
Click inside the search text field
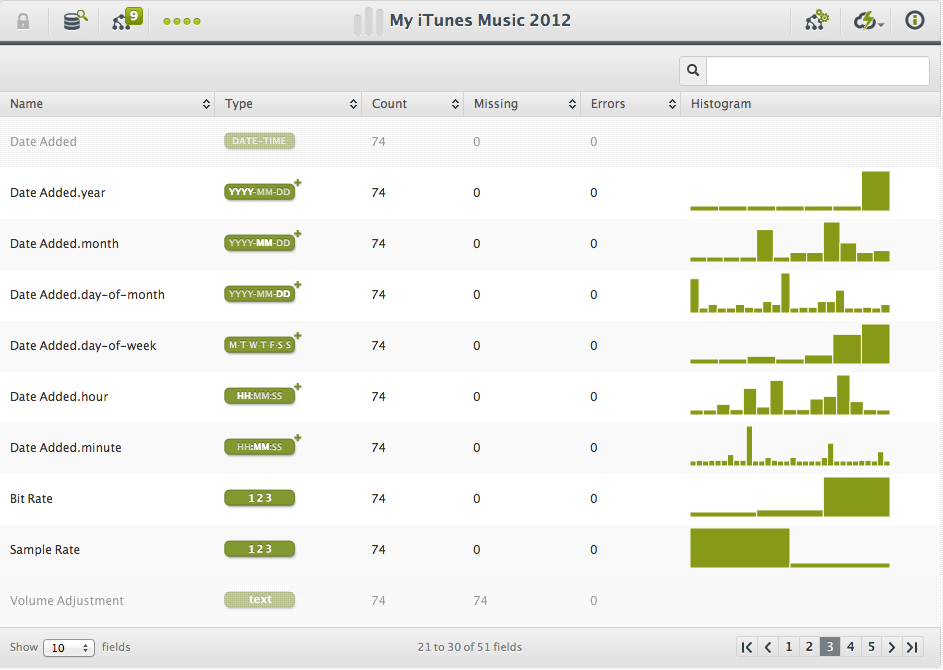coord(817,71)
